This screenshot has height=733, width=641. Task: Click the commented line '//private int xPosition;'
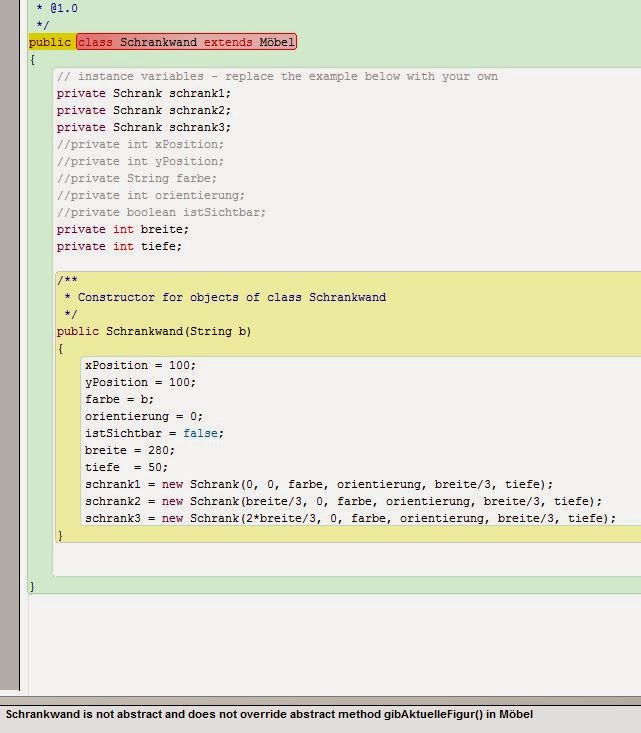pos(140,144)
